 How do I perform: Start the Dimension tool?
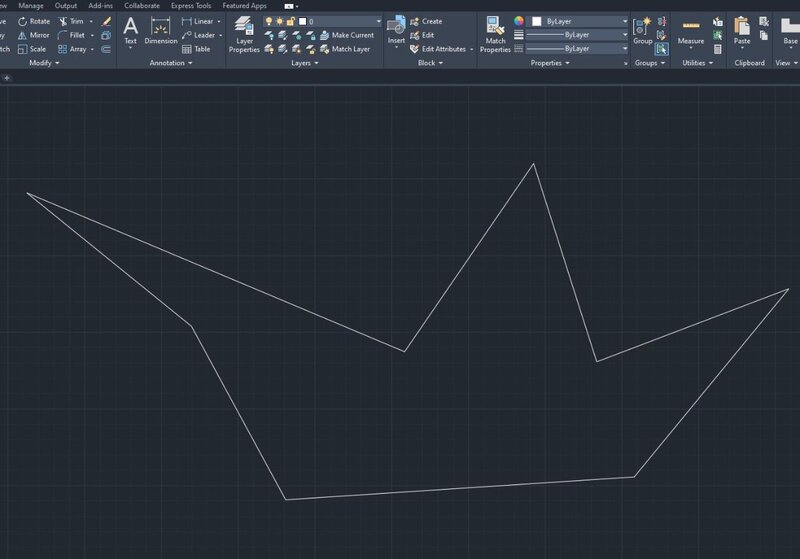(161, 31)
